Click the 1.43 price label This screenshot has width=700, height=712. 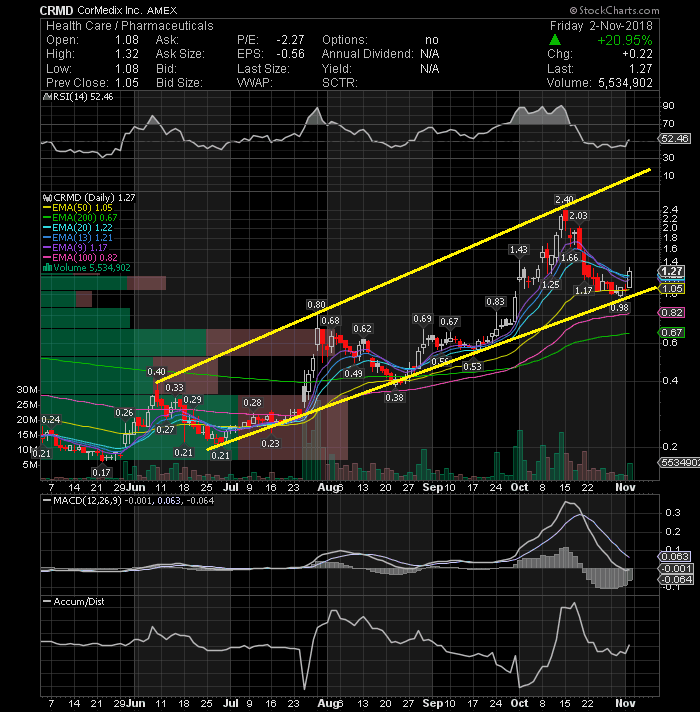(x=518, y=250)
